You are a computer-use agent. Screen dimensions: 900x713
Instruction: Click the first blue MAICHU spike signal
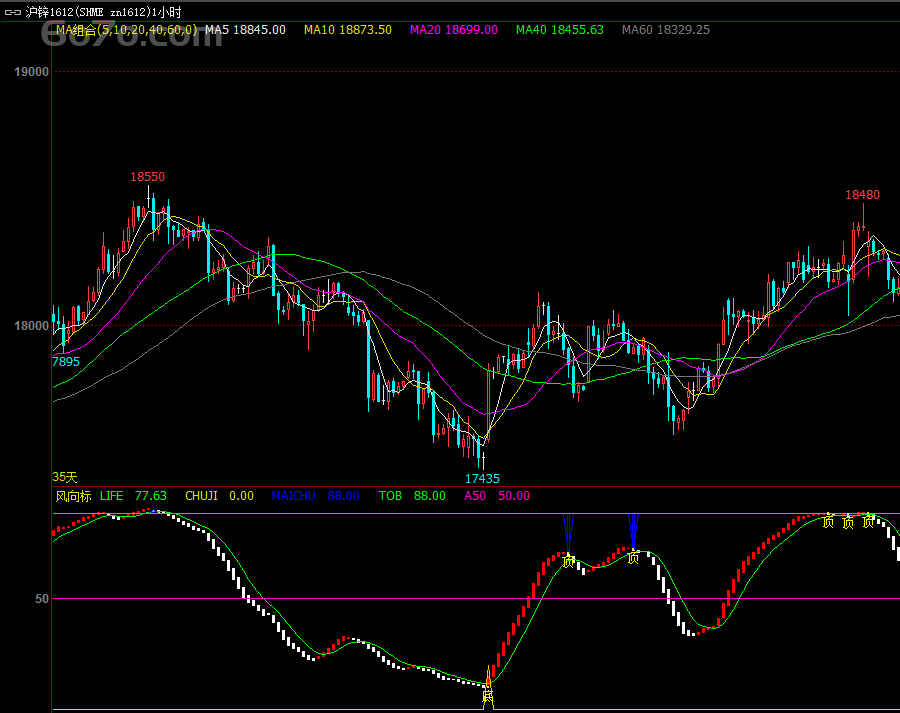[568, 533]
